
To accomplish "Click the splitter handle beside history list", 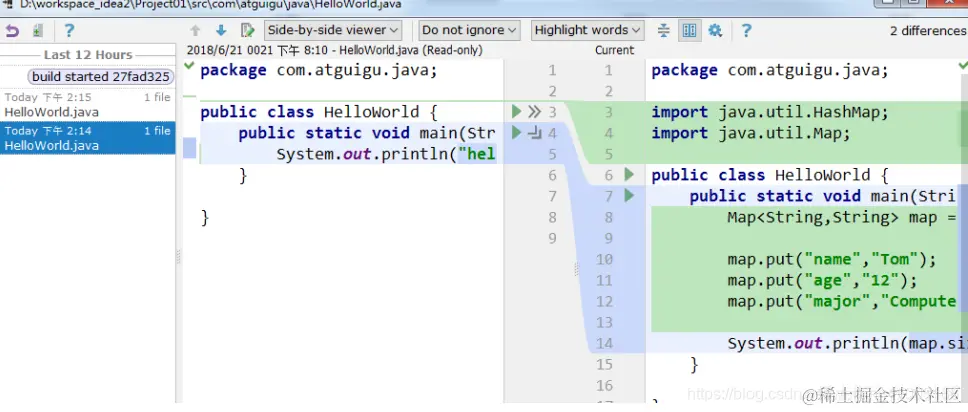I will [x=178, y=256].
